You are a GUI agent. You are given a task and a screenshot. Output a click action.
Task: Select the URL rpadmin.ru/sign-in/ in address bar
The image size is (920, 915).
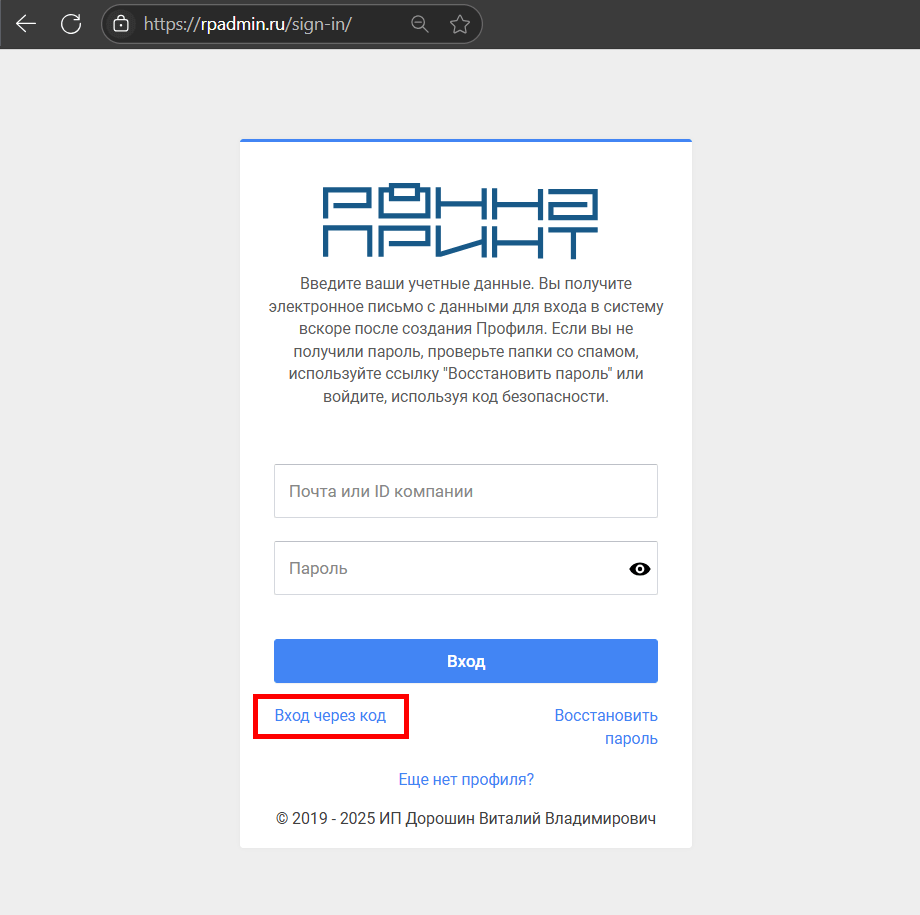pyautogui.click(x=248, y=24)
